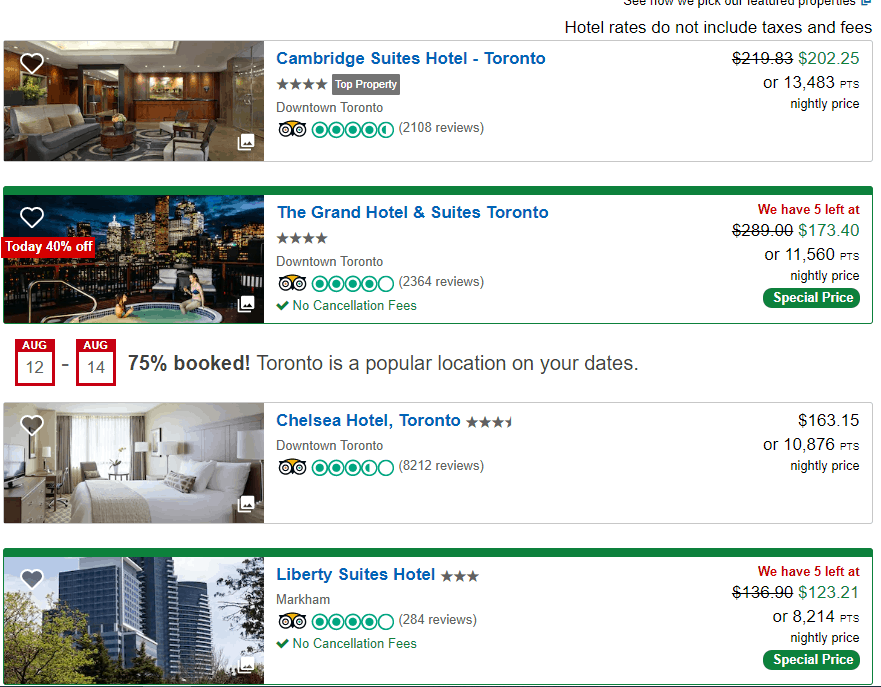Click TripAdvisor owl icon for Chelsea Hotel
The image size is (881, 687).
point(292,467)
